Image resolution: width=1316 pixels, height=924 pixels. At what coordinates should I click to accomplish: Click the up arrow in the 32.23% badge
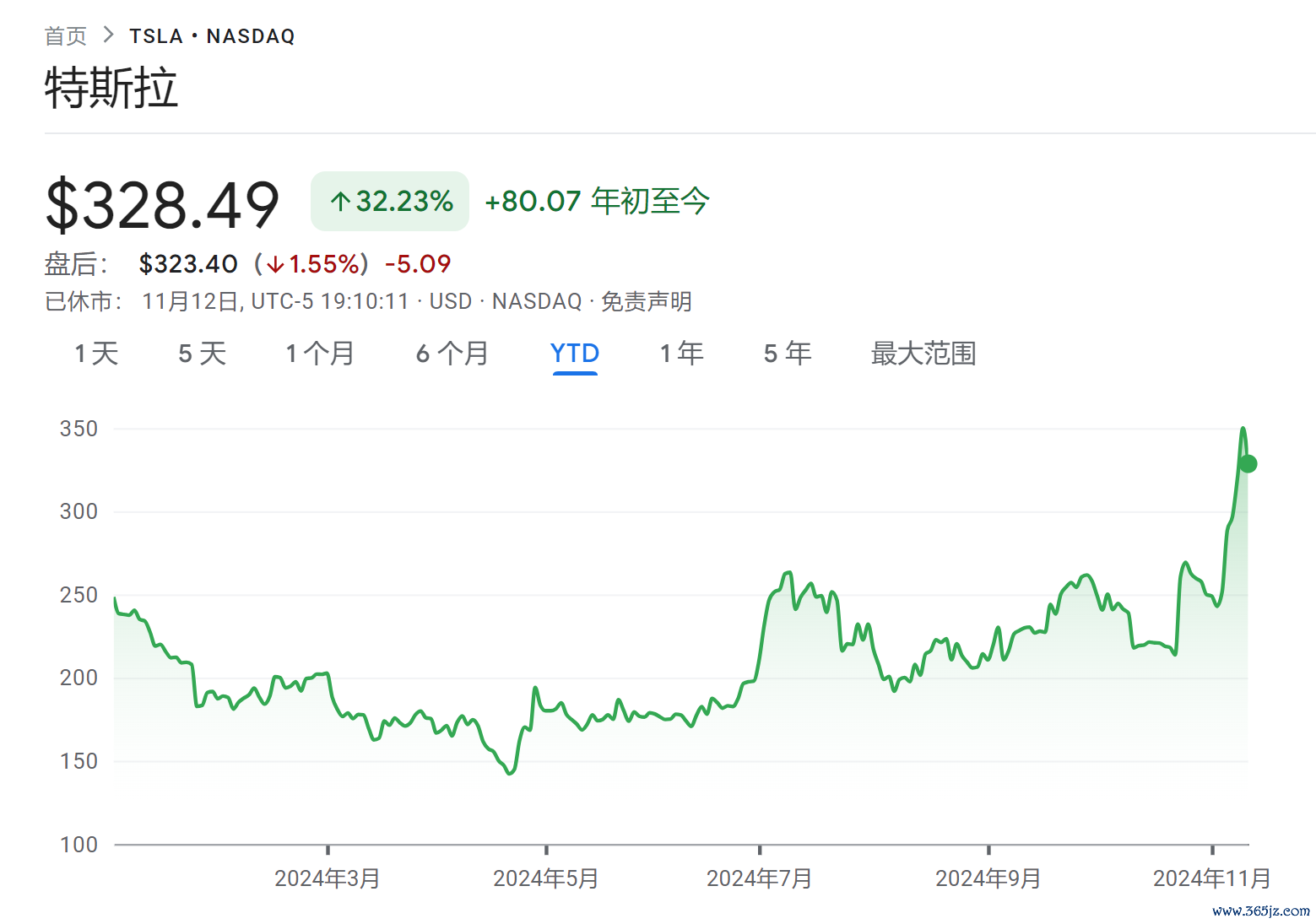[x=340, y=202]
